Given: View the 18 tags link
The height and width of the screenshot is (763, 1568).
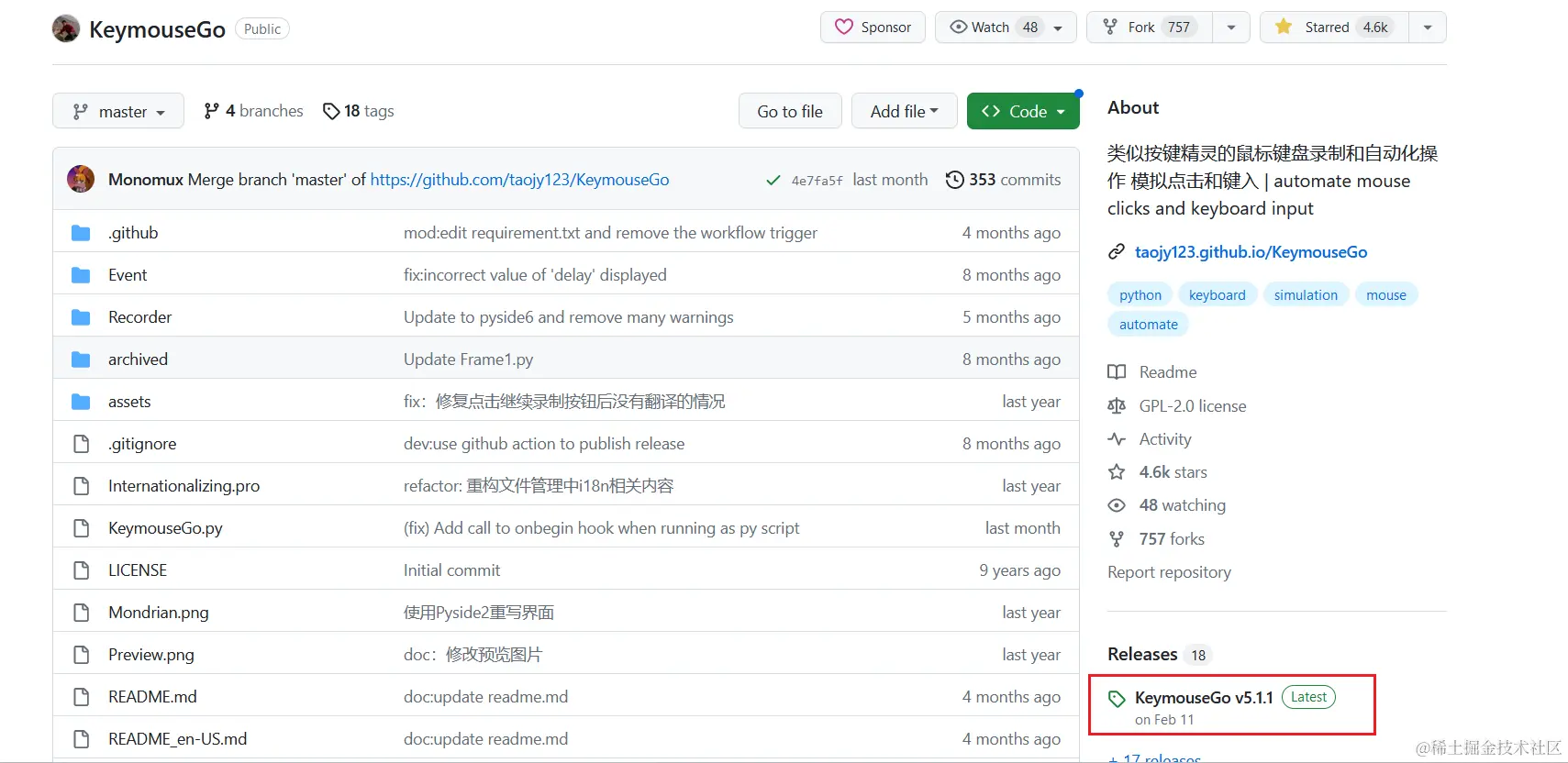Looking at the screenshot, I should tap(359, 111).
